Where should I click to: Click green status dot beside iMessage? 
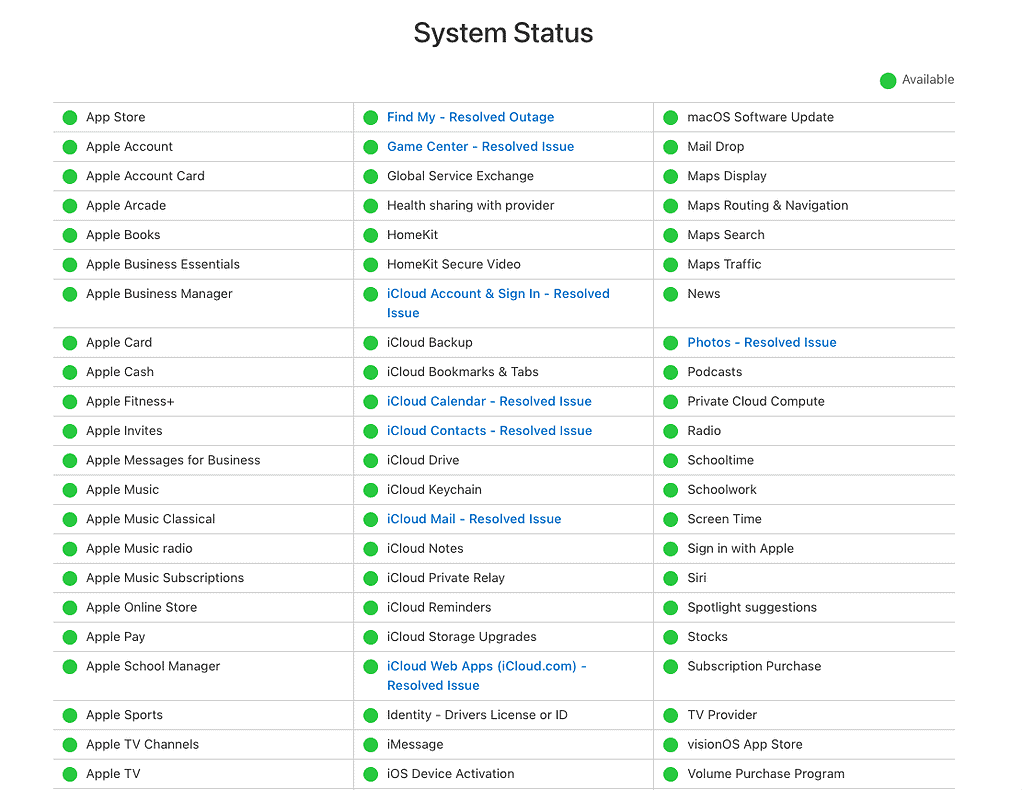pos(371,745)
